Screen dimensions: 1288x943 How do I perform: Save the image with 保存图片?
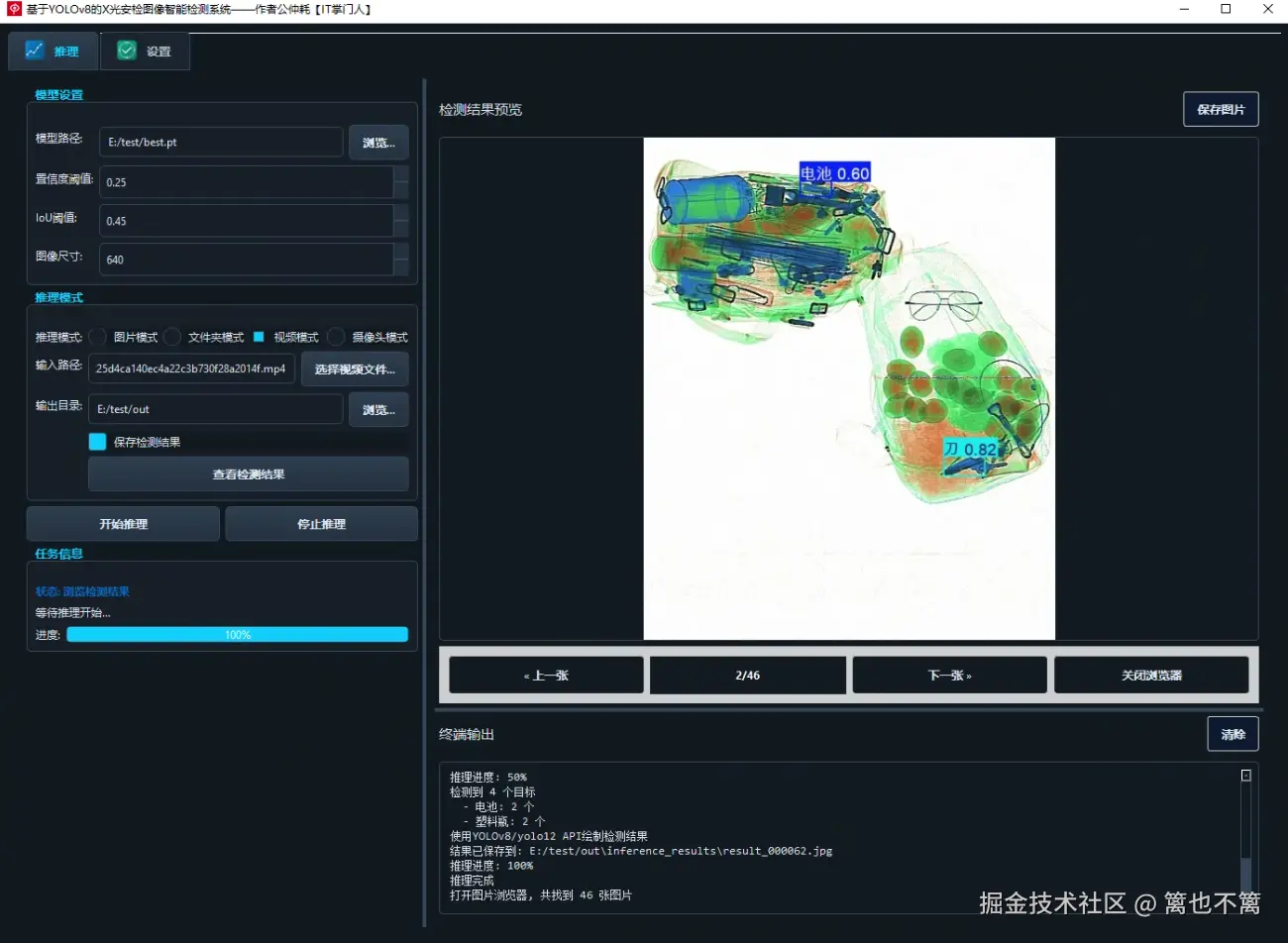1221,110
